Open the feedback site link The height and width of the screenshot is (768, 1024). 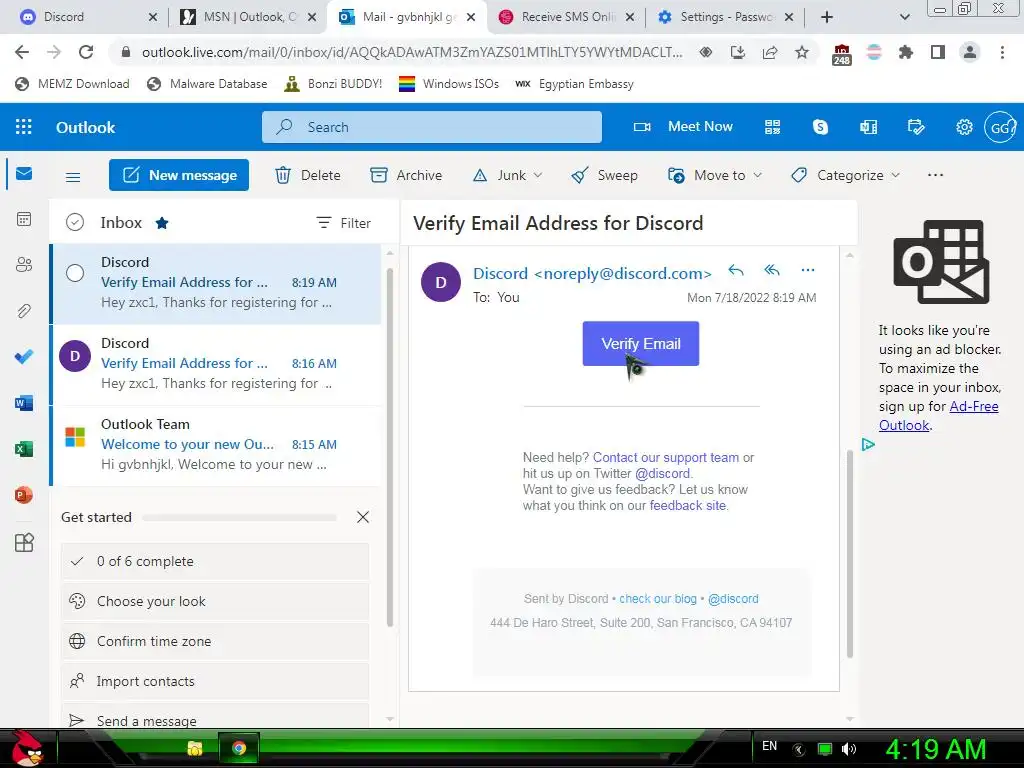click(688, 505)
